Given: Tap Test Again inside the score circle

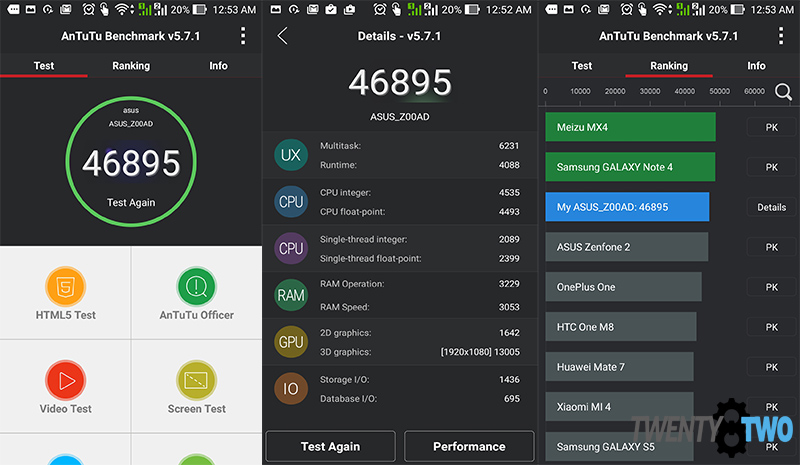Looking at the screenshot, I should 131,203.
